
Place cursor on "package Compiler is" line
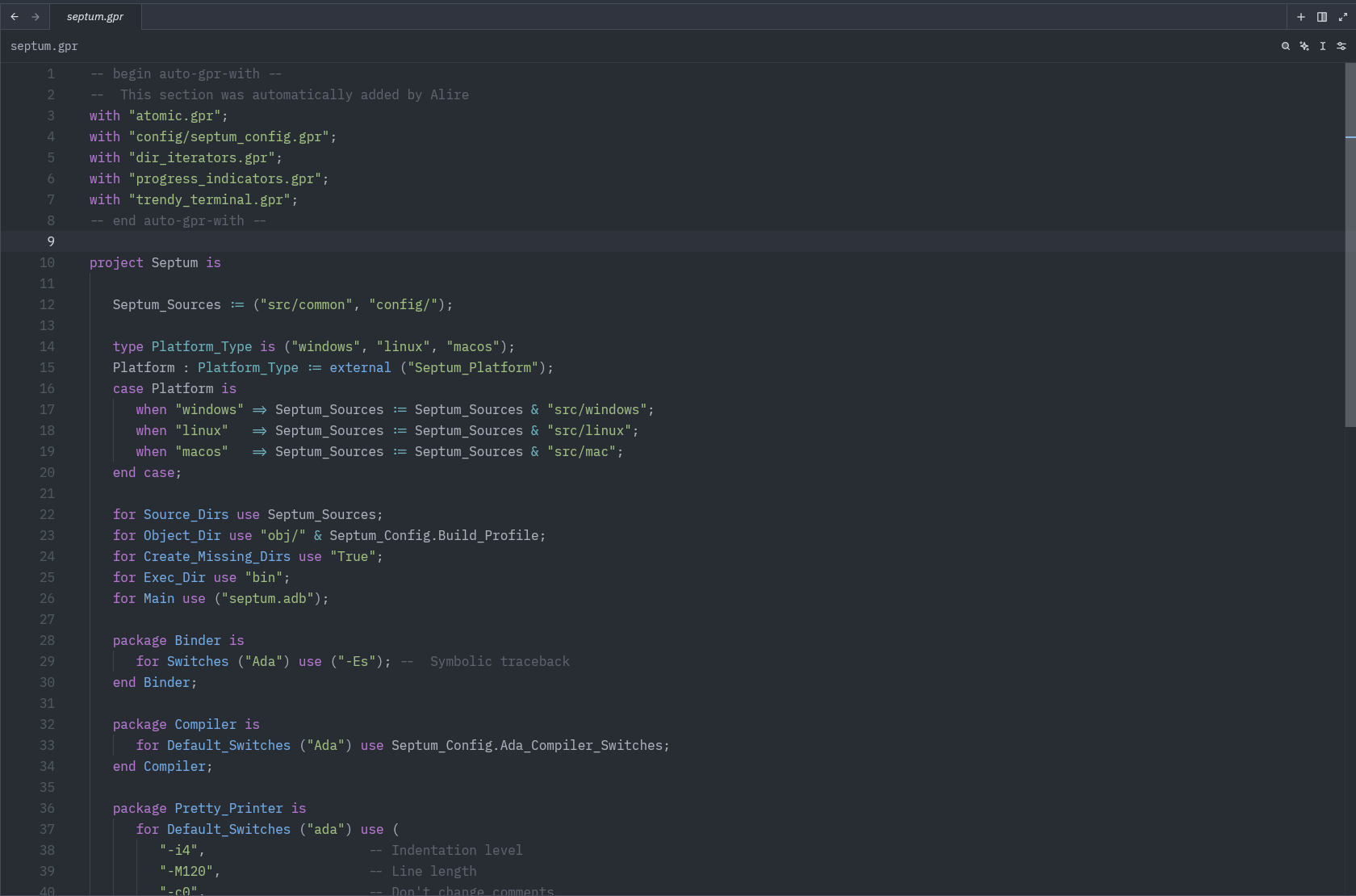pos(186,724)
